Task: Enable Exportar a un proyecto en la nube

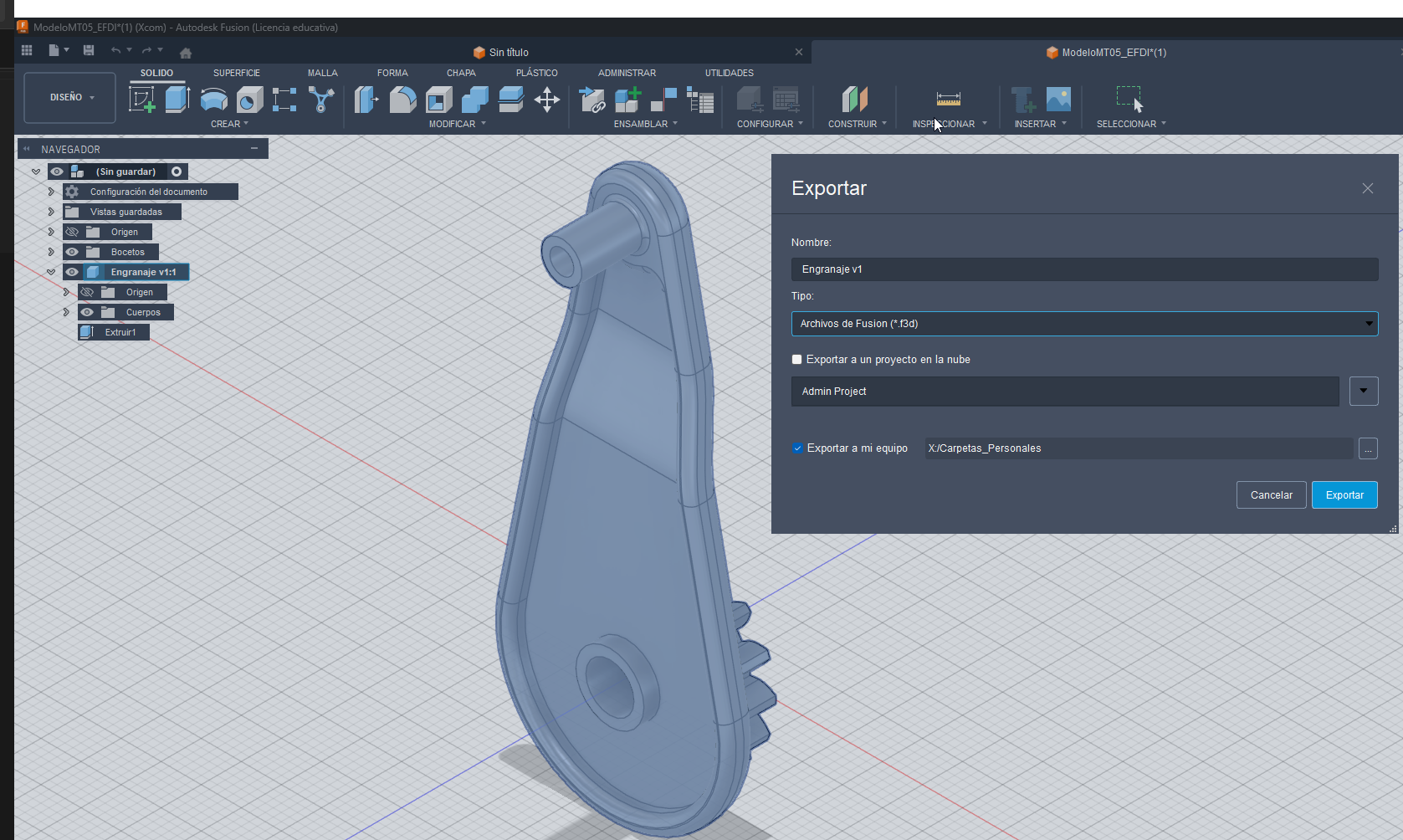Action: pyautogui.click(x=797, y=360)
